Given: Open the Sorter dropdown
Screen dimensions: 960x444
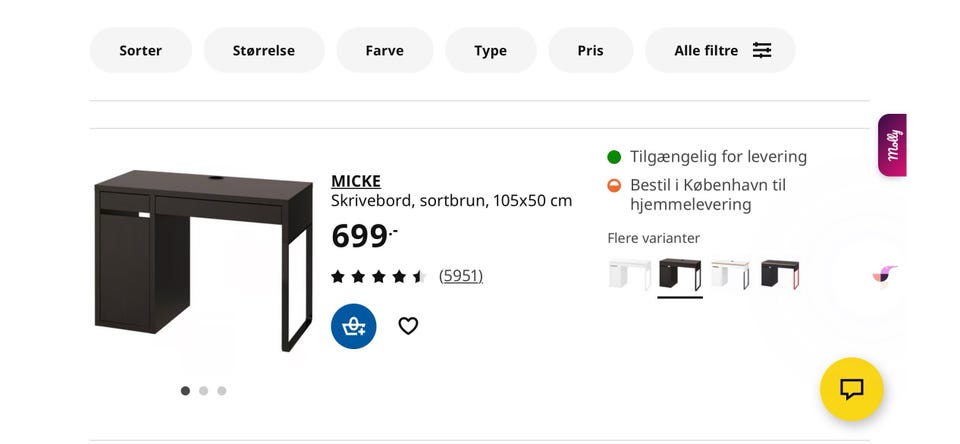Looking at the screenshot, I should 140,50.
